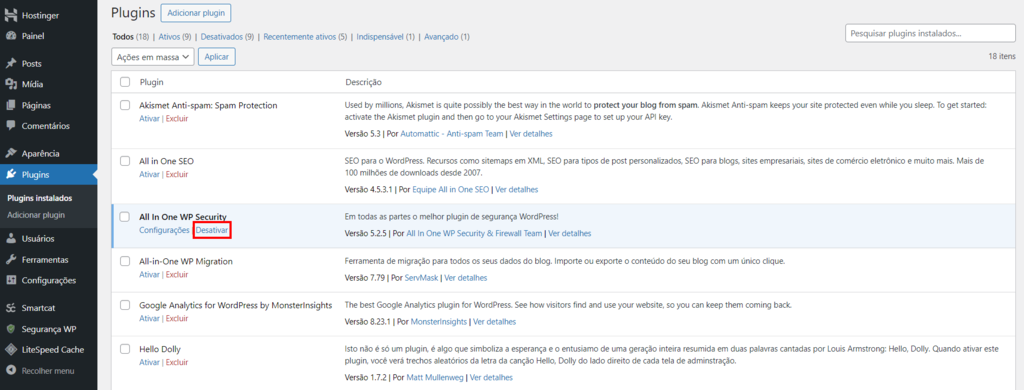Check the Google Analytics MonsterInsights checkbox
Viewport: 1024px width, 390px height.
point(125,305)
